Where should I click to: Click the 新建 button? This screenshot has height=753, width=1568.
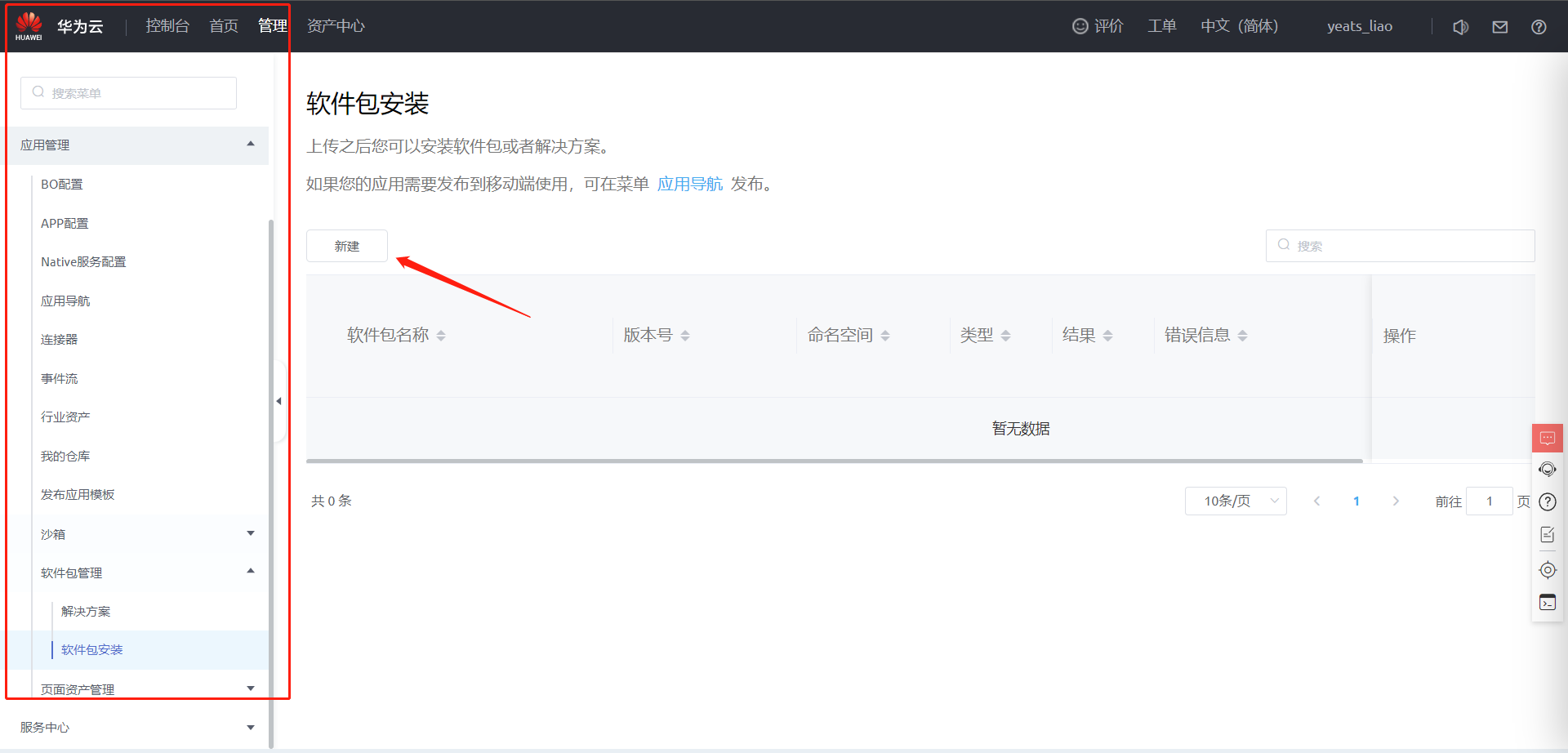(x=347, y=246)
